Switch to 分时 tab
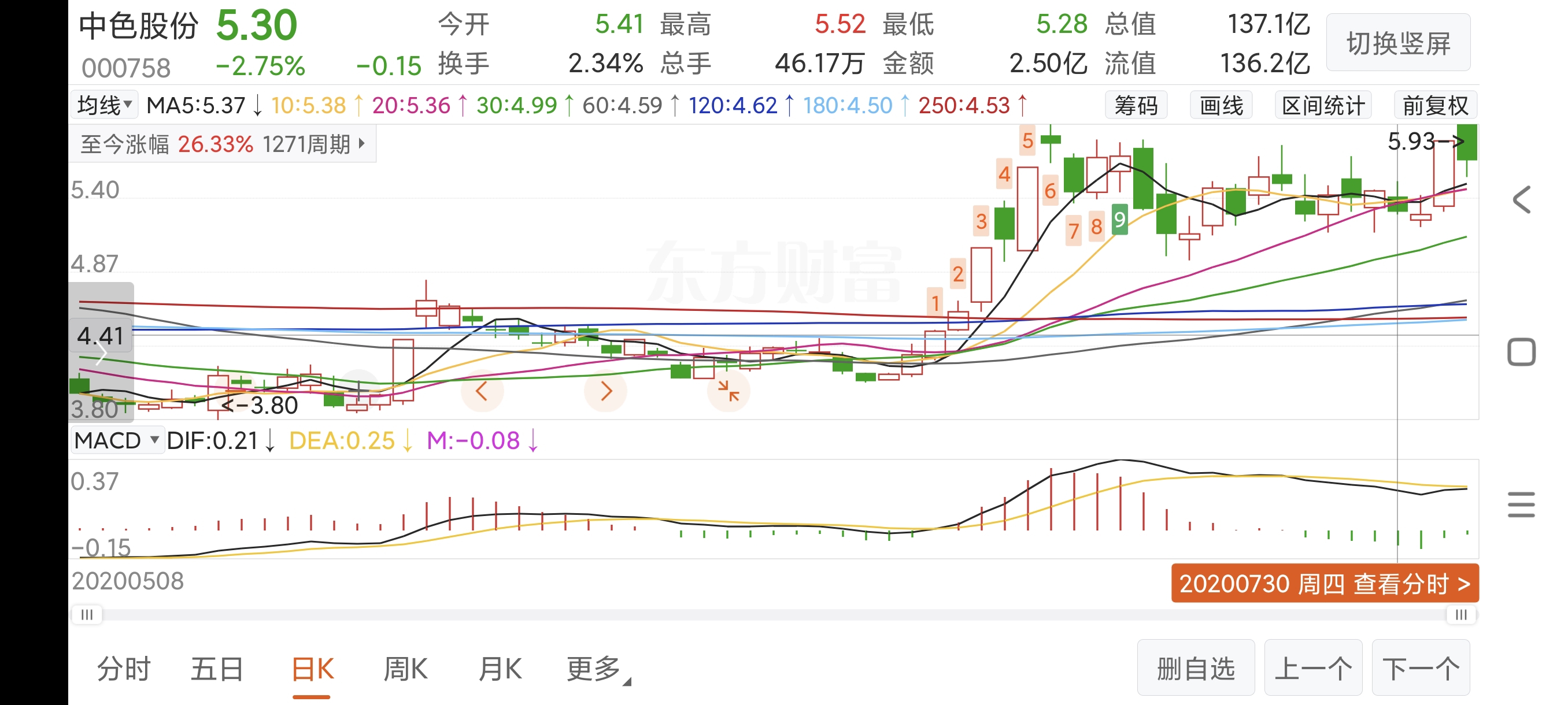Screen dimensions: 1568x705 pyautogui.click(x=124, y=669)
